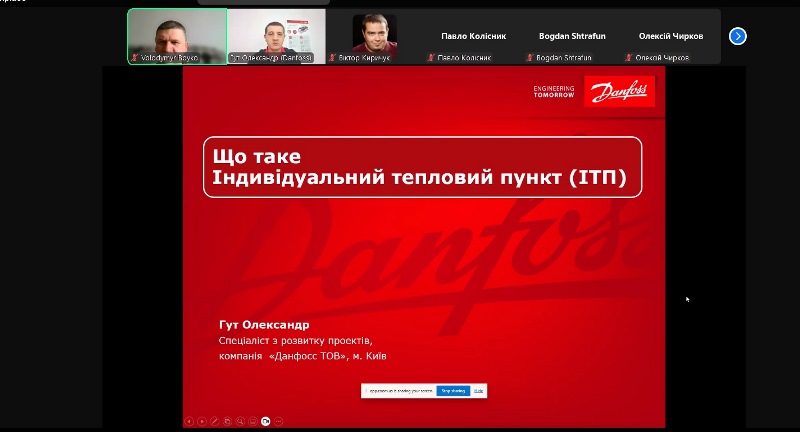Click the line 'Спеціаліст з розвитку проектів,'

296,341
